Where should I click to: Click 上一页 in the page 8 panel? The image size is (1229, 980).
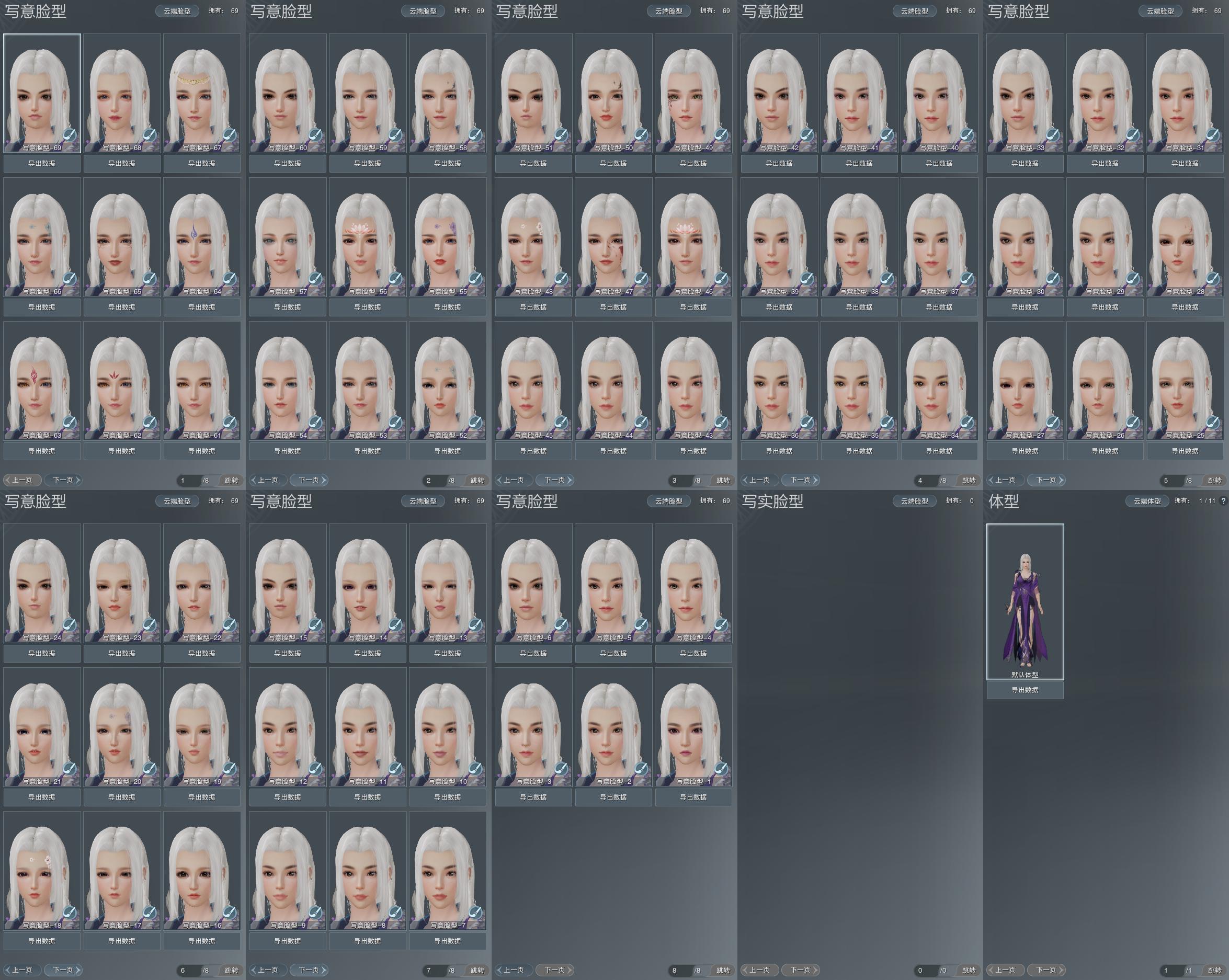pos(513,970)
